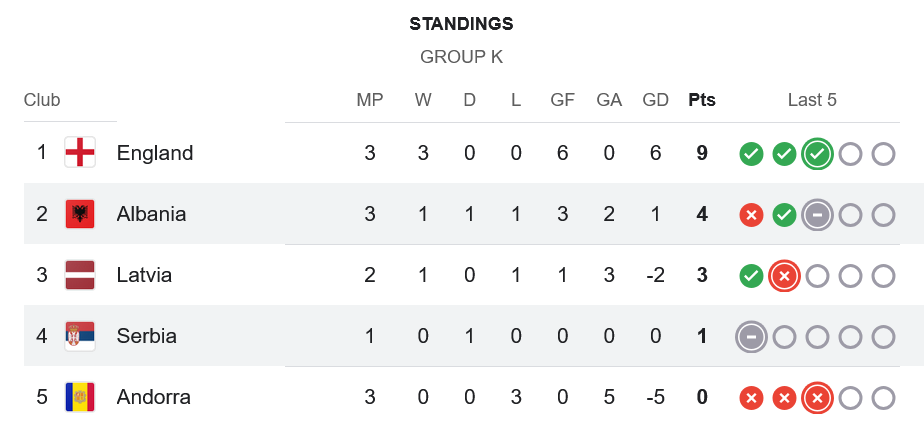
Task: Click England's flag icon
Action: 80,153
